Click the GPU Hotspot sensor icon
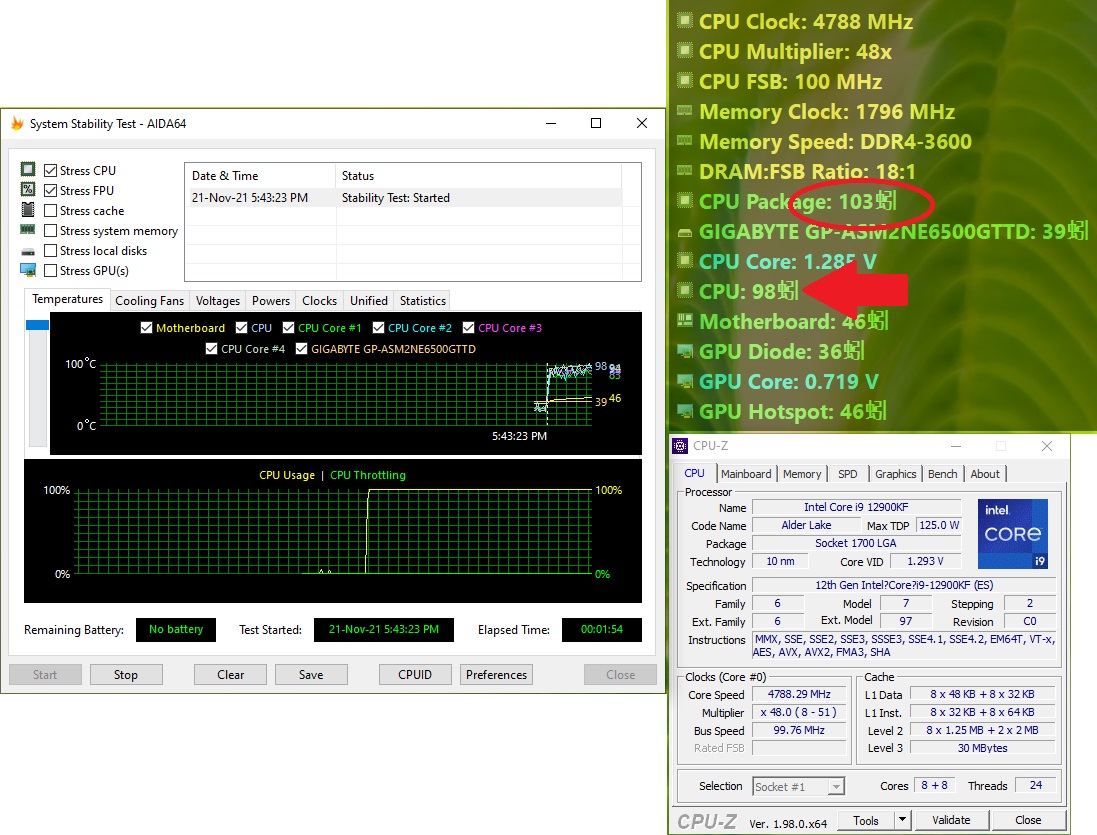Screen dimensions: 1097x835 (684, 411)
